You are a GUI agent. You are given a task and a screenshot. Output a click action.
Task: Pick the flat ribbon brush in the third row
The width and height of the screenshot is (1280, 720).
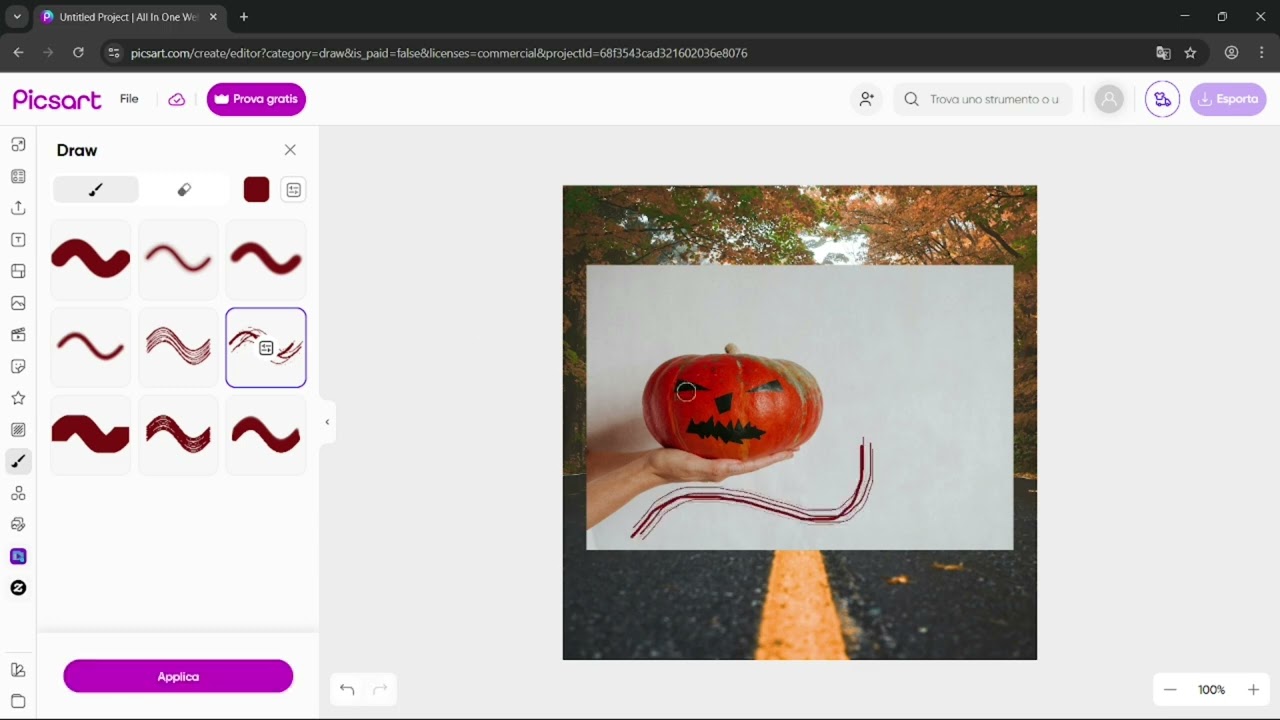(x=91, y=435)
